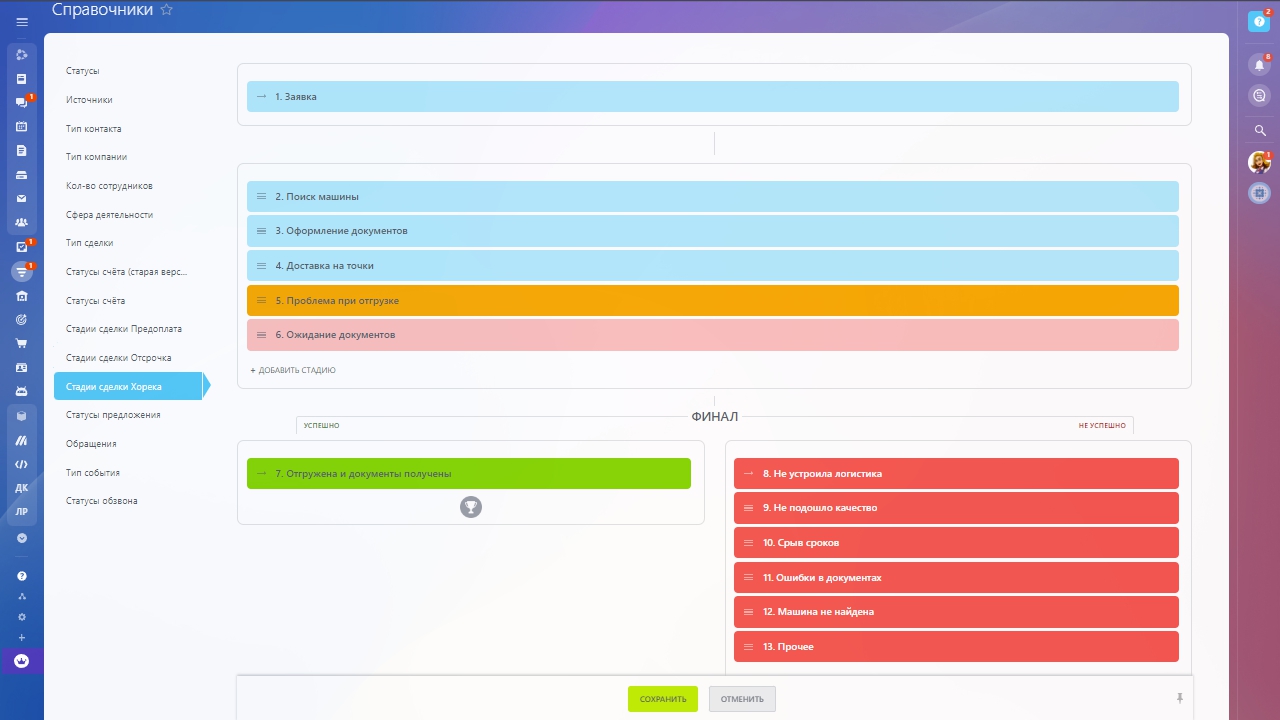Click drag handle of Поиск машины stage
The width and height of the screenshot is (1280, 720).
[x=262, y=197]
